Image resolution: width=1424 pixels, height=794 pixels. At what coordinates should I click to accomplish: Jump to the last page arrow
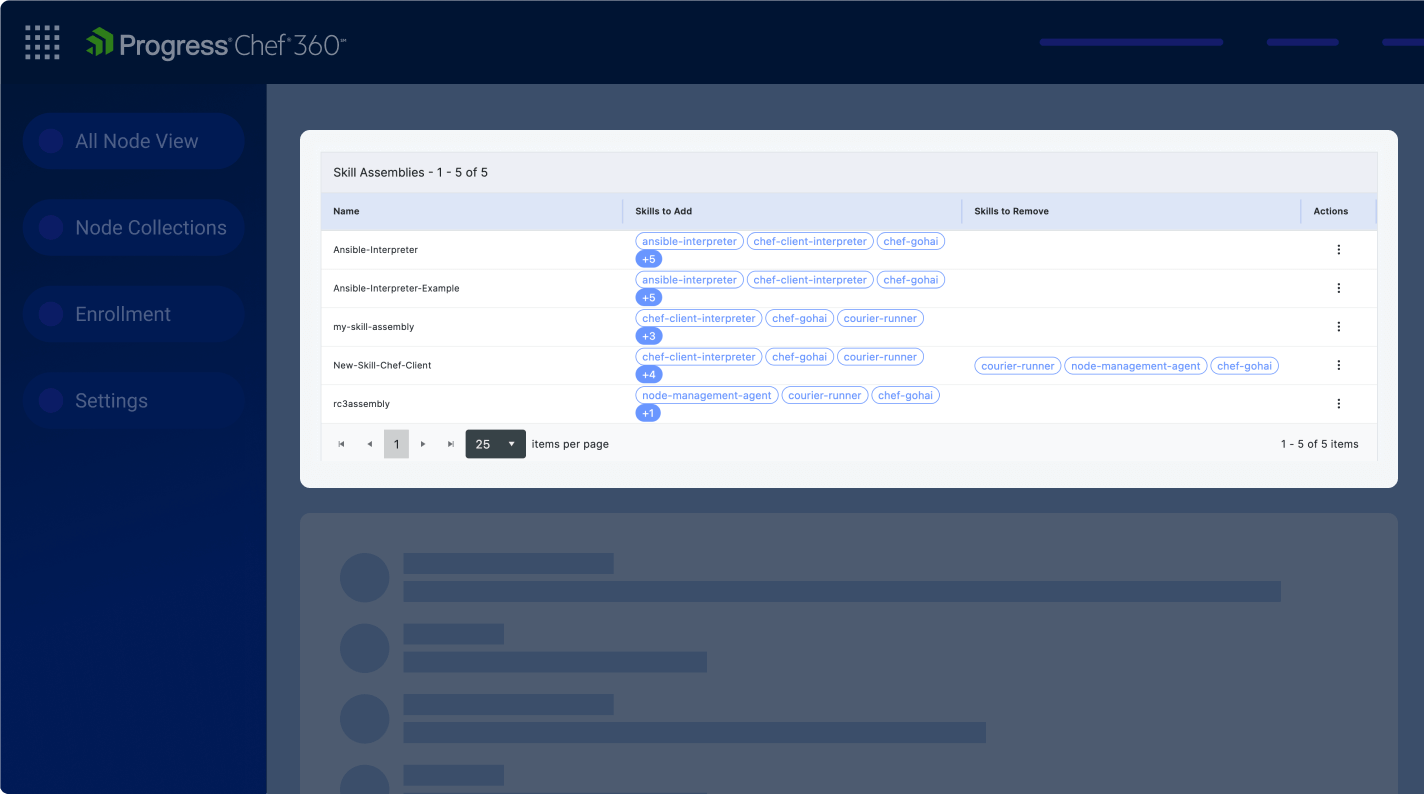click(451, 444)
